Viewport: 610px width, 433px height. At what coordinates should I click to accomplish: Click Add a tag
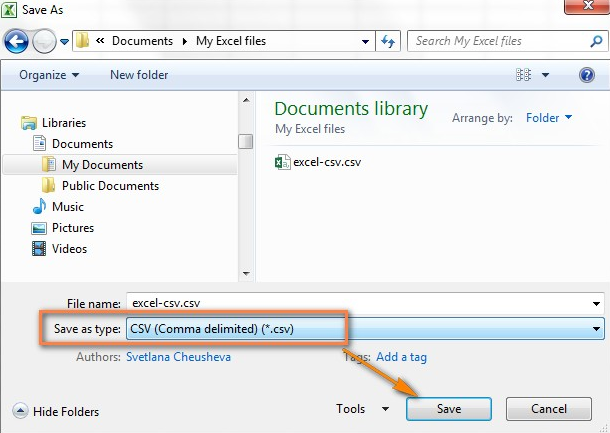point(401,357)
